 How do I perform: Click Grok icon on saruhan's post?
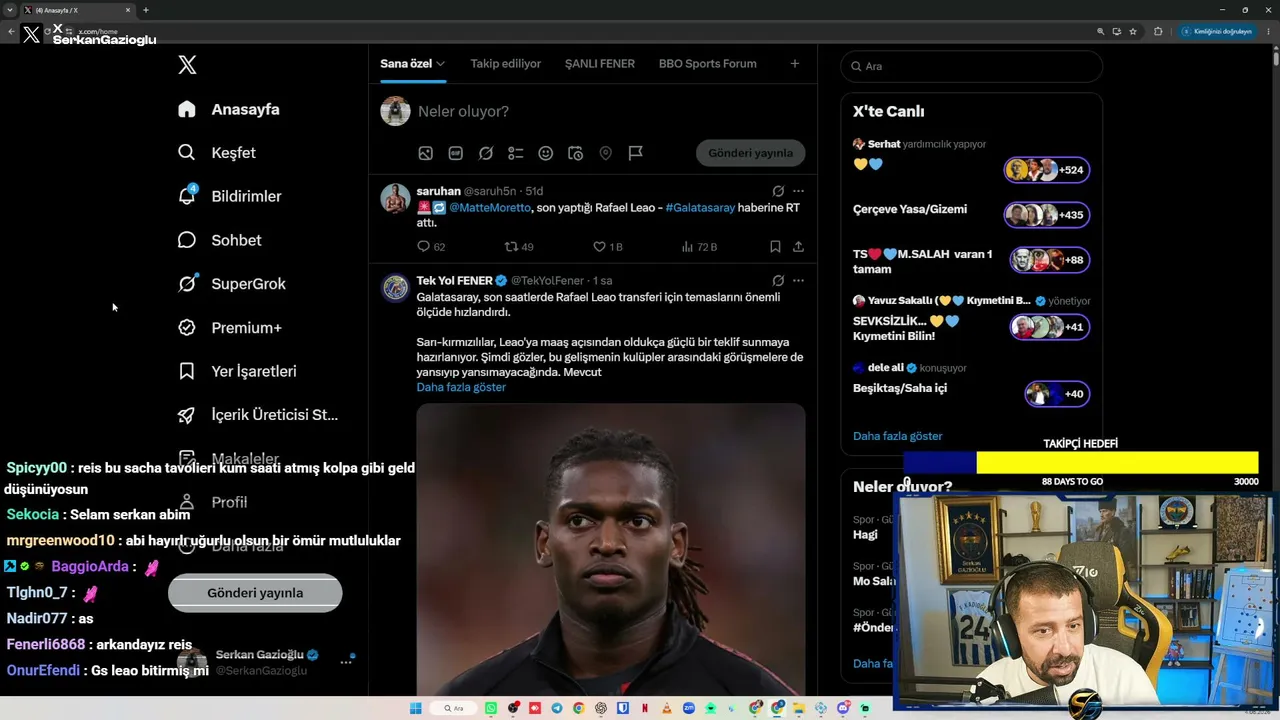[x=778, y=191]
